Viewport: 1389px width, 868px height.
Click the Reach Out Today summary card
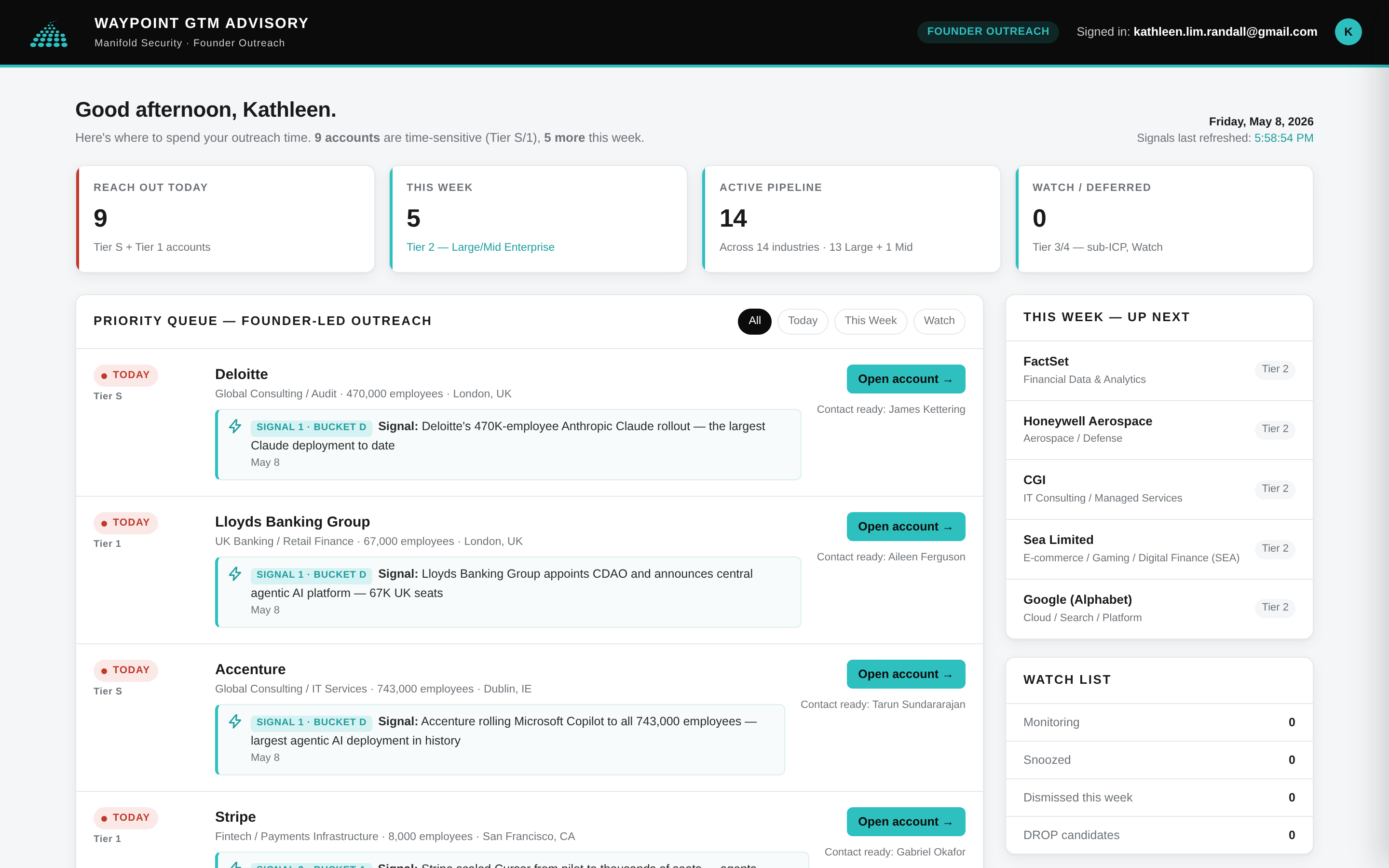pos(225,219)
